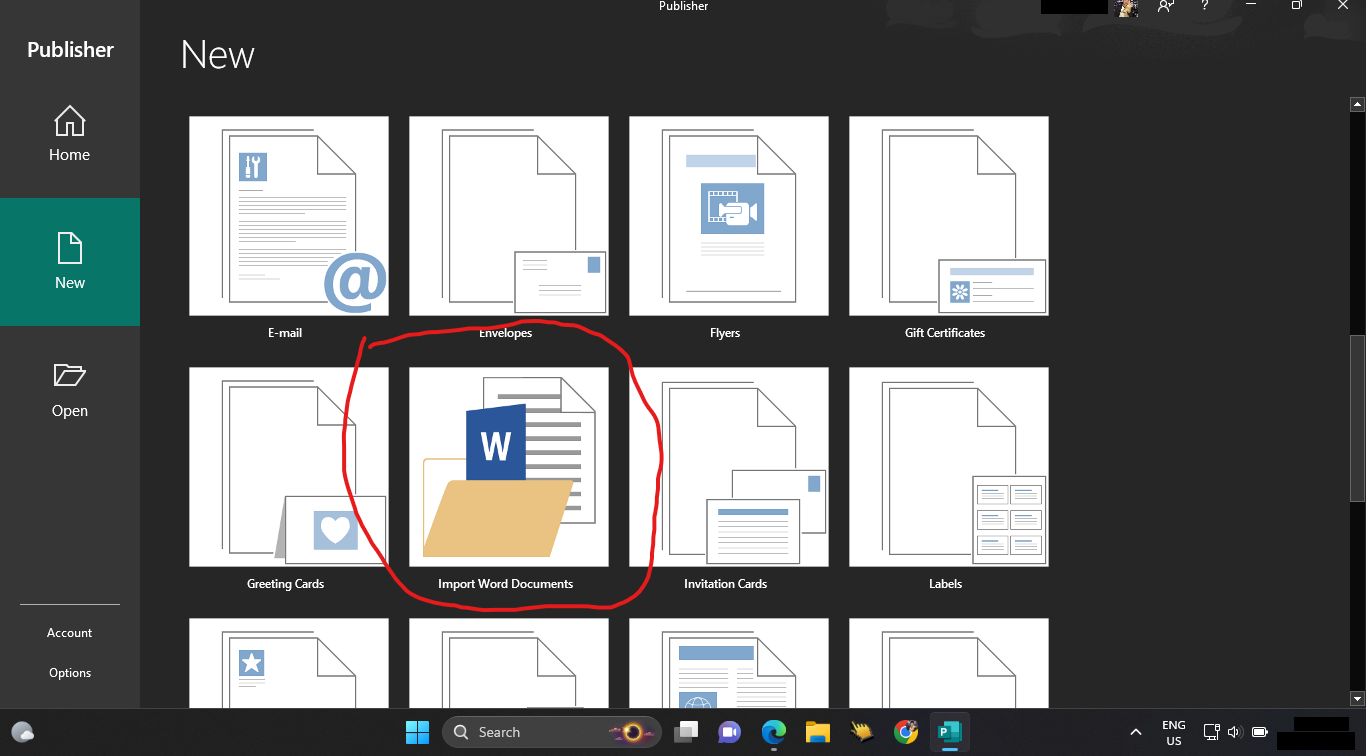Screen dimensions: 1366x756
Task: Click the network icon in system tray
Action: 1211,732
